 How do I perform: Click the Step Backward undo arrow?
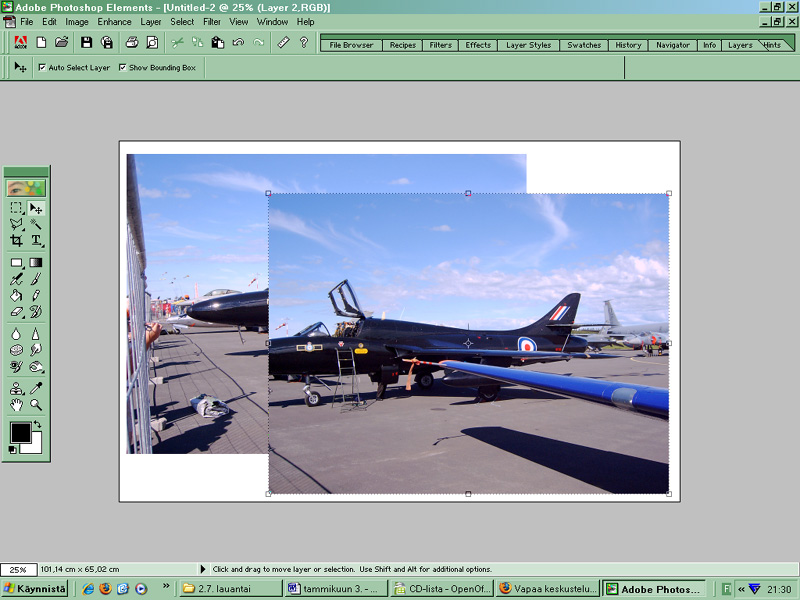tap(238, 42)
